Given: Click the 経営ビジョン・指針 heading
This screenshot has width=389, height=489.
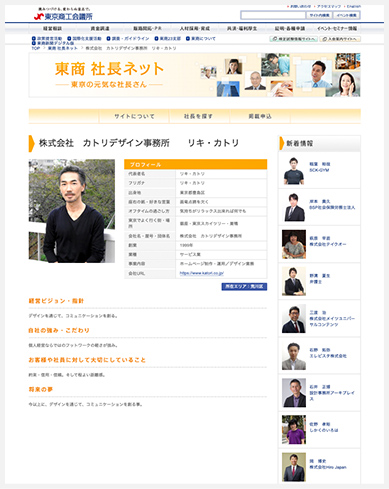Looking at the screenshot, I should (56, 301).
